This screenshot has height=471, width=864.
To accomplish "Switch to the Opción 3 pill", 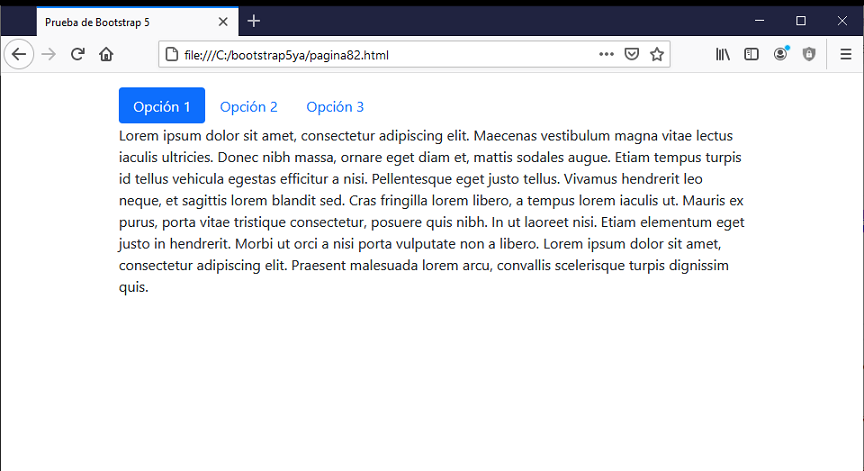I will (x=335, y=106).
